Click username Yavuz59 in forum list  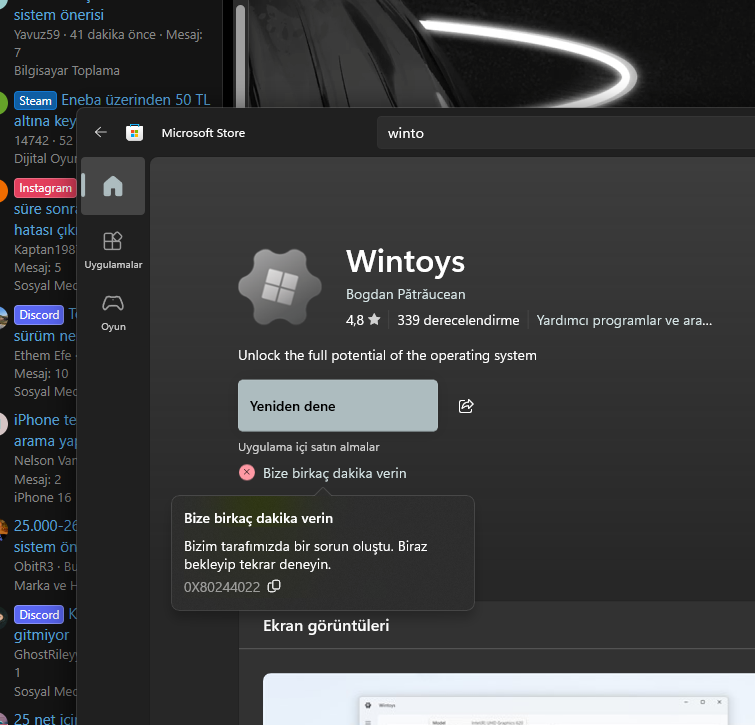coord(37,35)
